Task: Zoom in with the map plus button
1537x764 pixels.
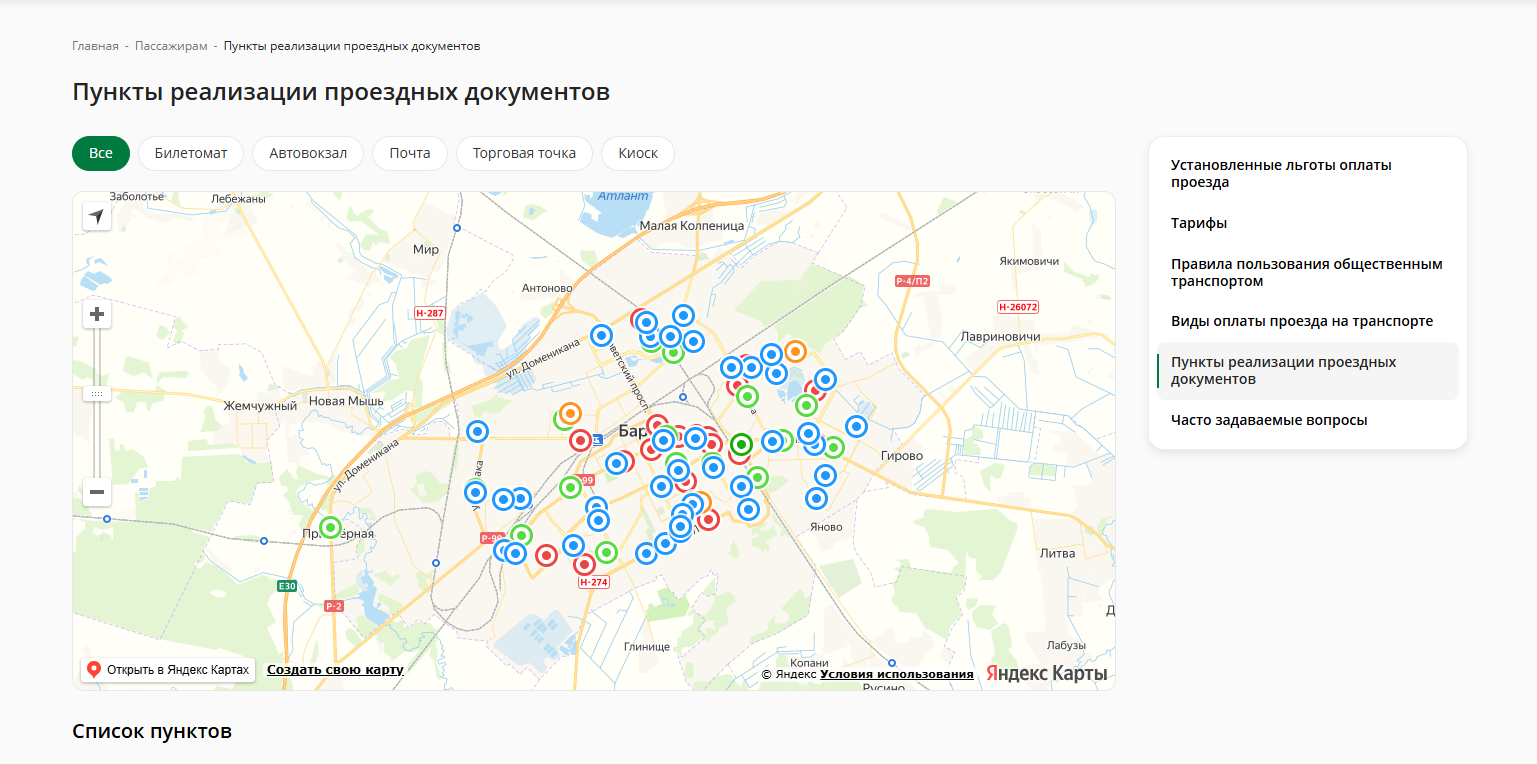Action: [x=97, y=315]
